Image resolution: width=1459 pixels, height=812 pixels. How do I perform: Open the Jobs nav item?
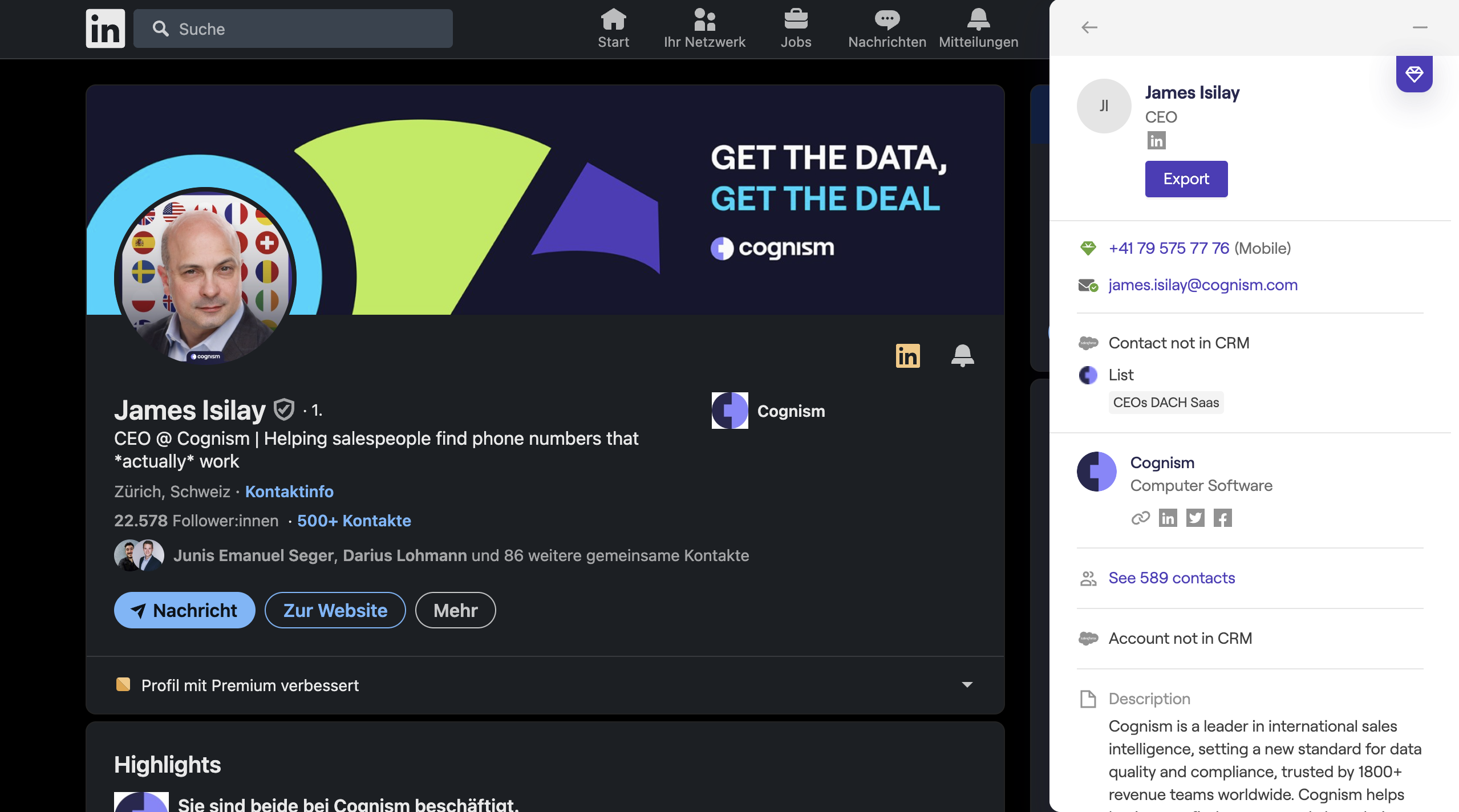point(796,29)
